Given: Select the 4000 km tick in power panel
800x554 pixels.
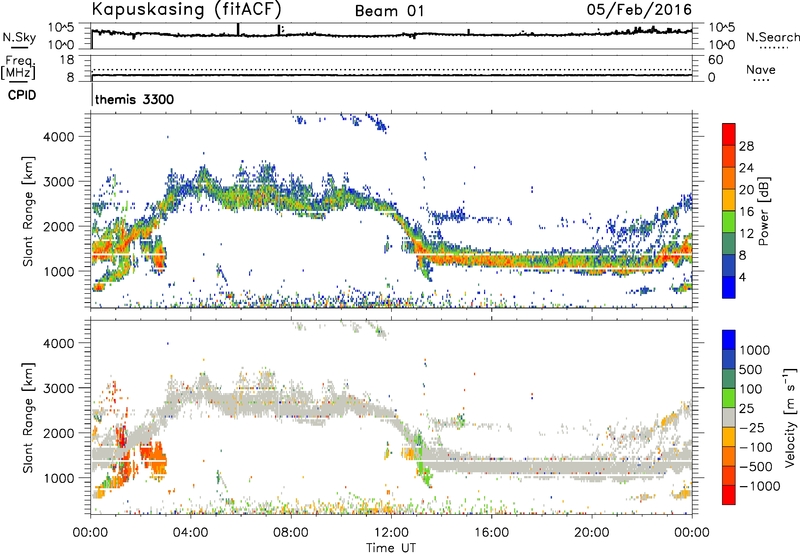Looking at the screenshot, I should pos(58,137).
